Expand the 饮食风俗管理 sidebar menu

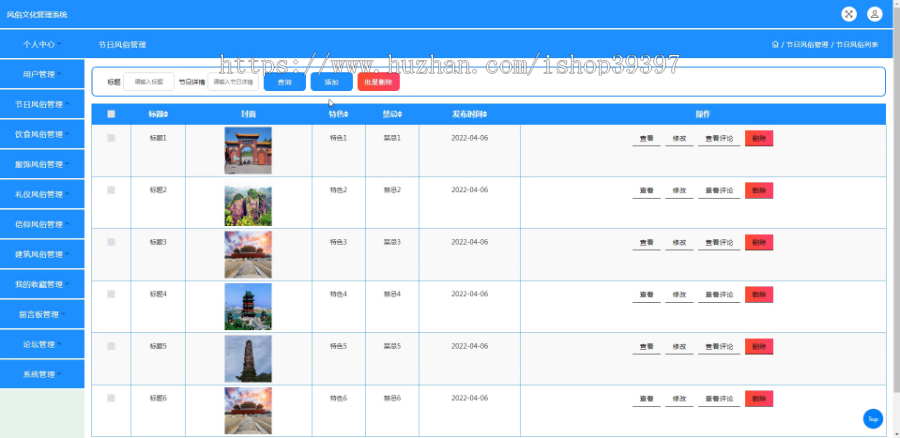42,134
